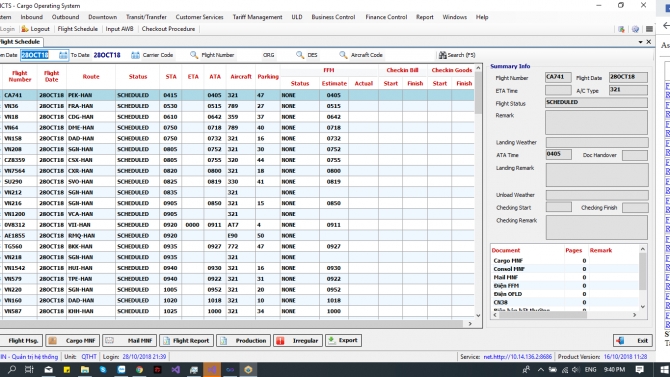Click the globe icon in the top-right toolbar

coord(635,29)
